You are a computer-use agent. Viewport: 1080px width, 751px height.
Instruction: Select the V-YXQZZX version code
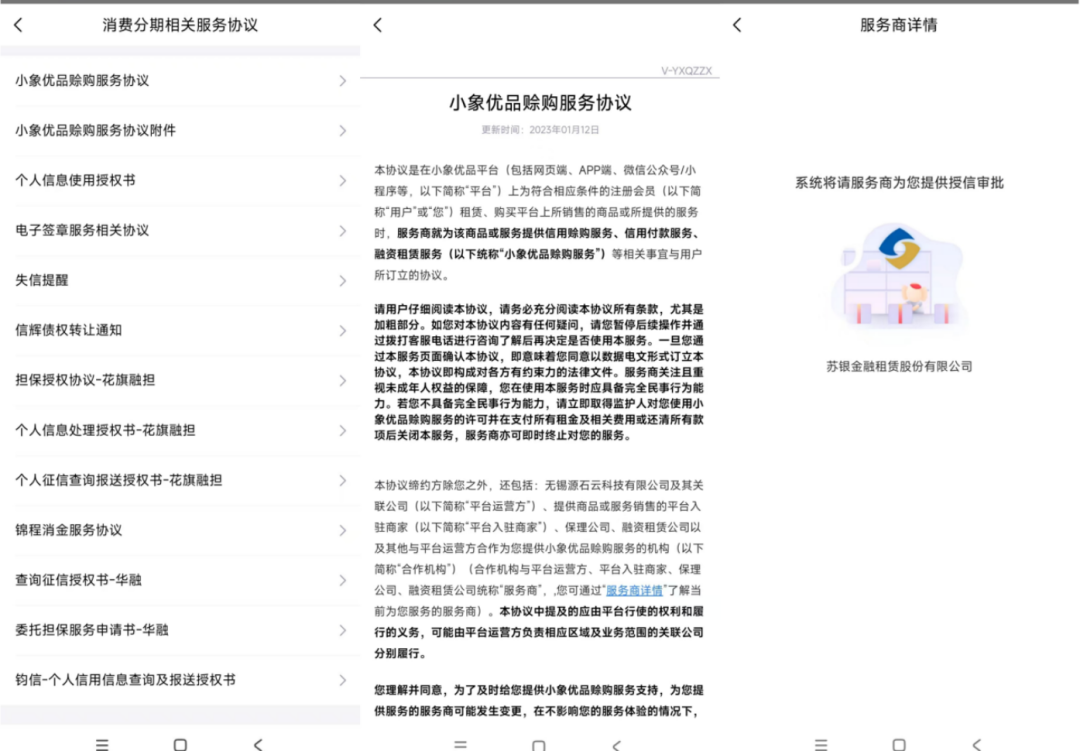pos(687,70)
